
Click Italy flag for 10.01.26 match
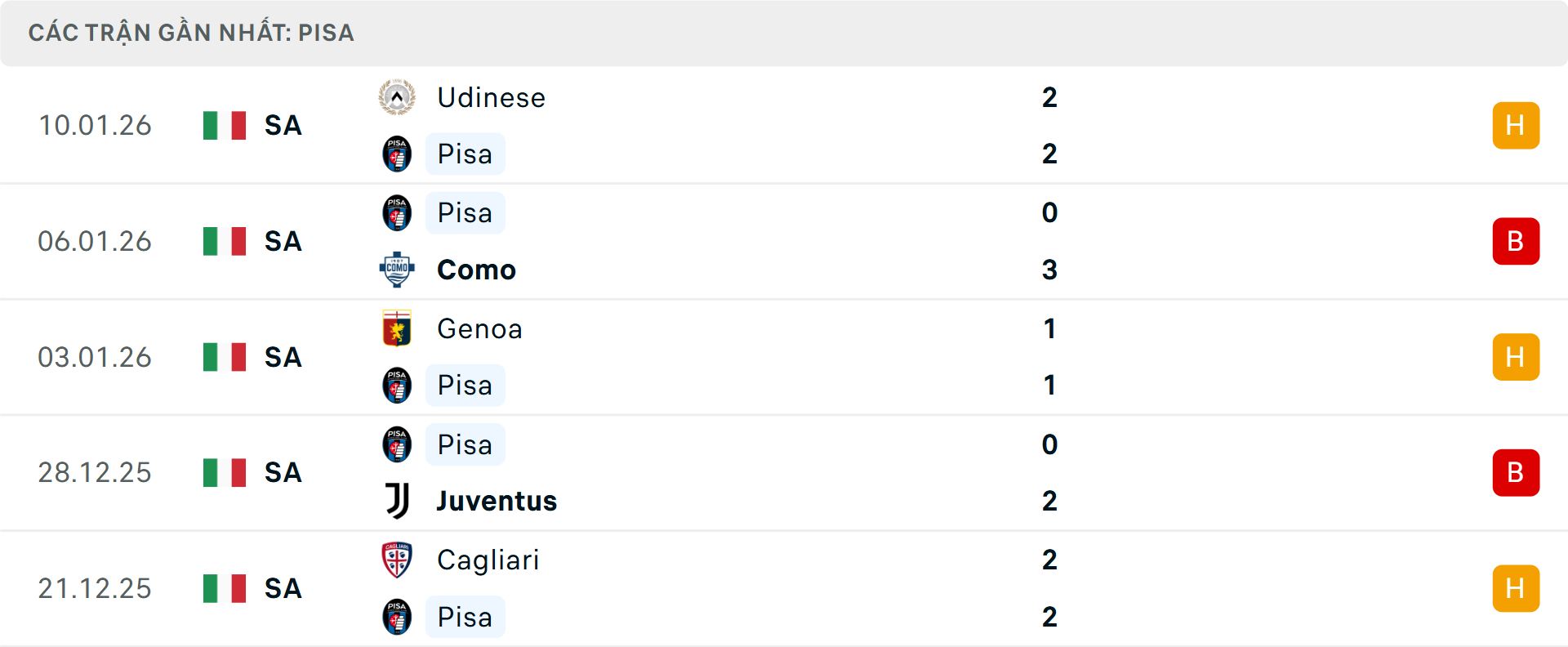point(225,126)
